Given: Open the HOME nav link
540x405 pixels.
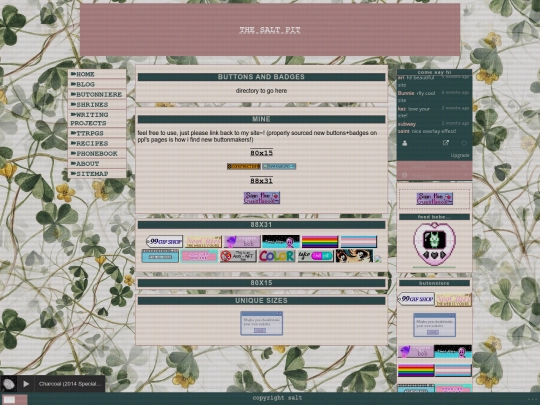Looking at the screenshot, I should pyautogui.click(x=97, y=74).
